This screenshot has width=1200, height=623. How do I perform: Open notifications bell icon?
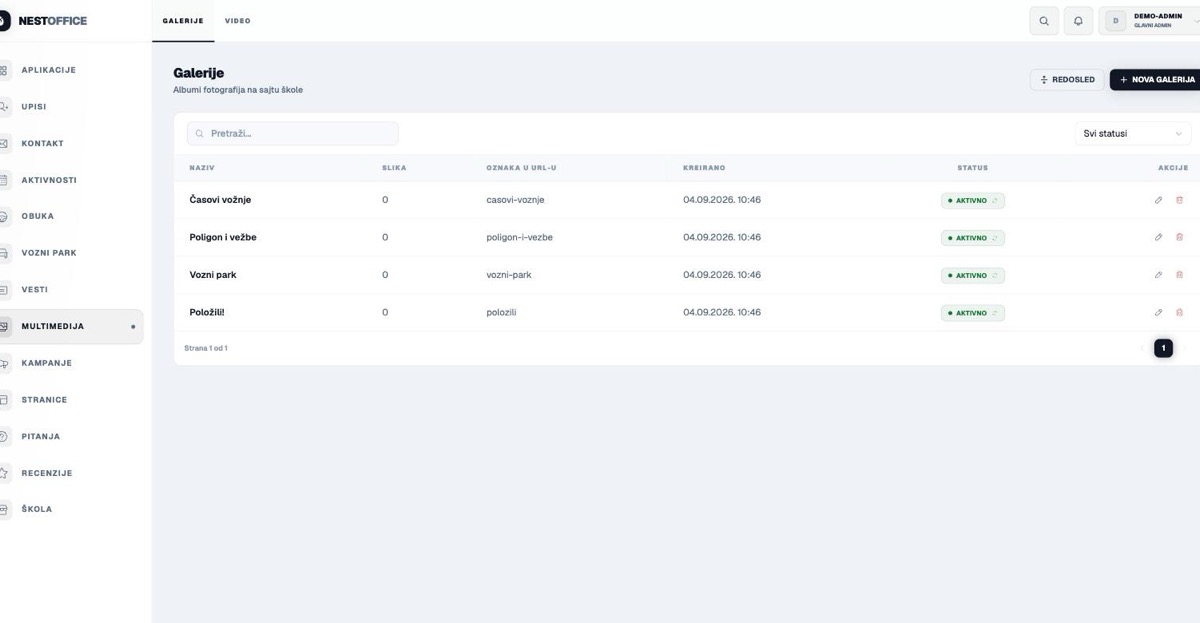(1078, 21)
